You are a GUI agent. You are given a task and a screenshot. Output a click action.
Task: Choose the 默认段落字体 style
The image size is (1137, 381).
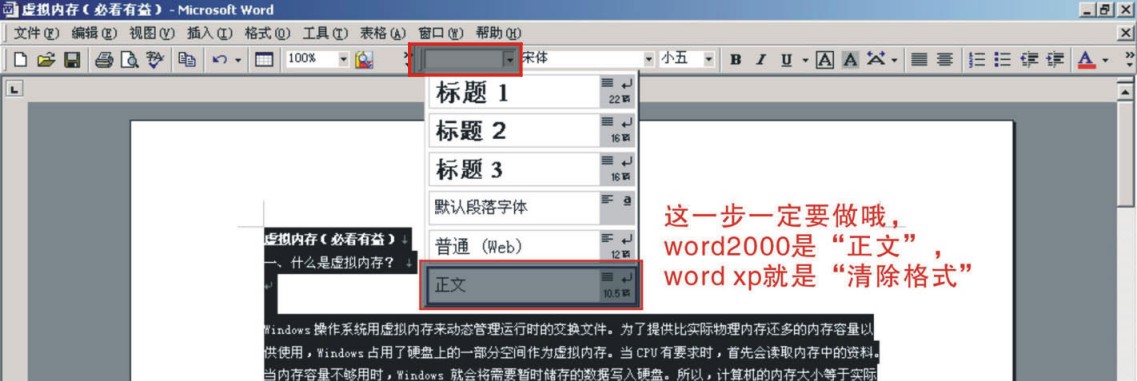coord(532,208)
